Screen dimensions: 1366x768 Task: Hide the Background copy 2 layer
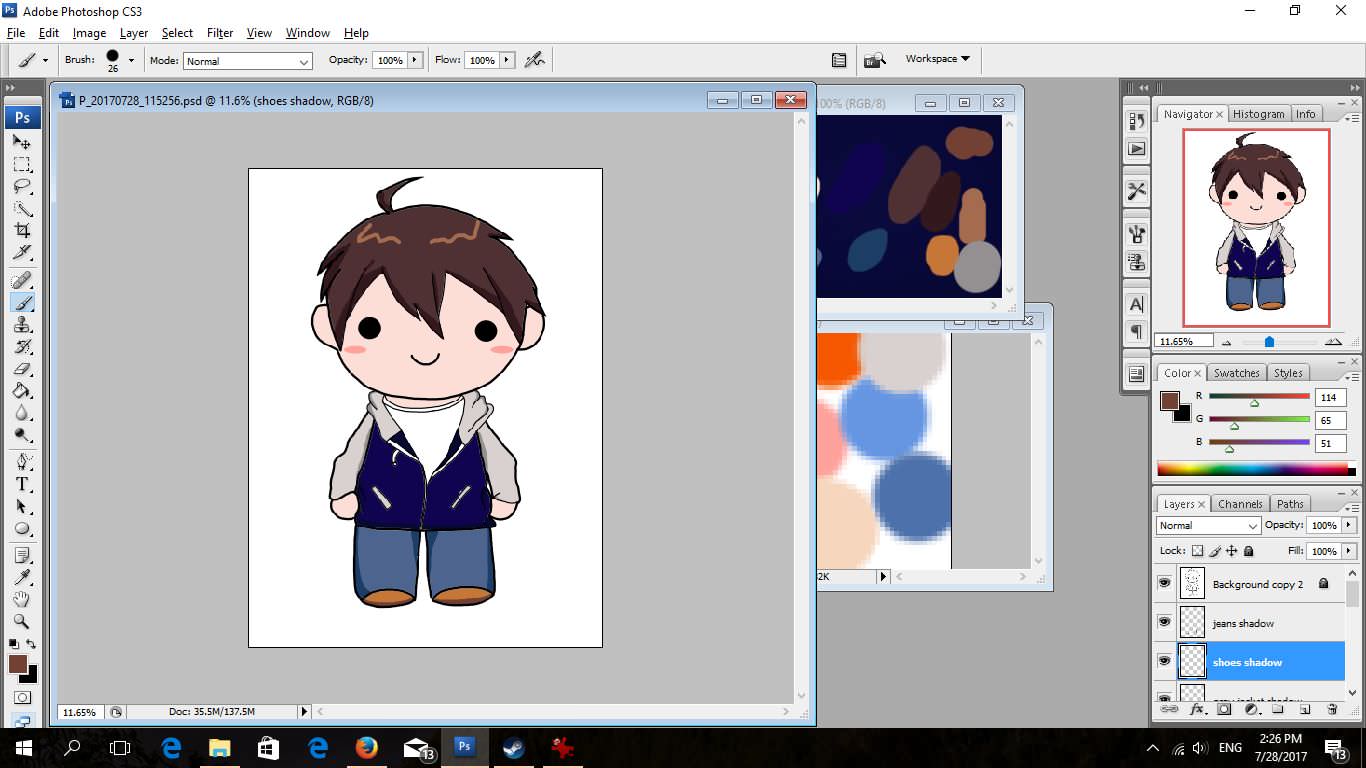click(1164, 583)
